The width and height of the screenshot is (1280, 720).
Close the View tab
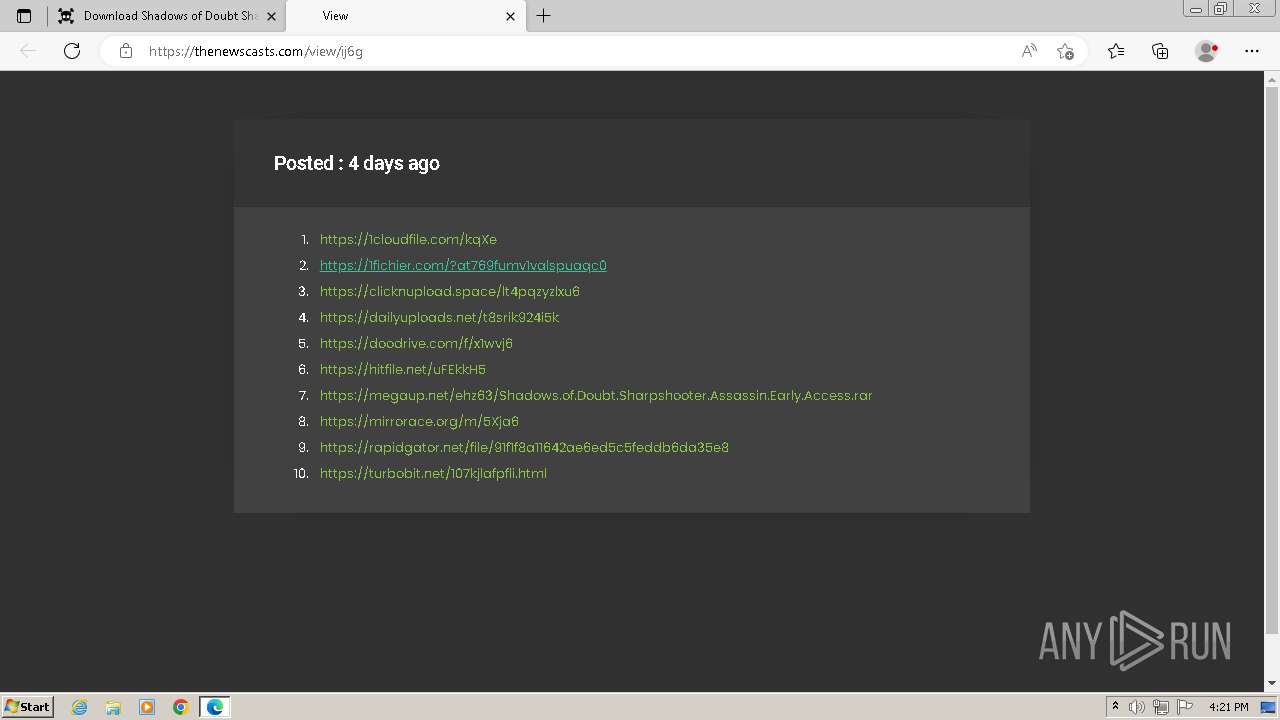coord(511,16)
